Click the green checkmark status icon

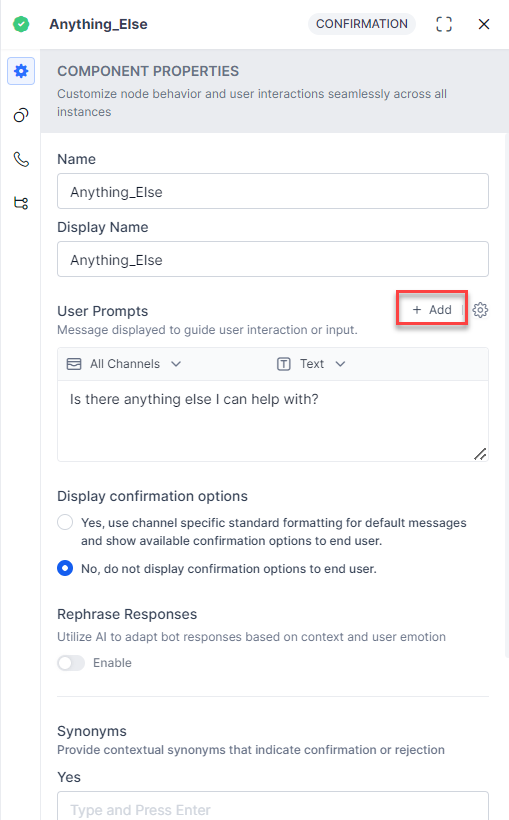coord(21,24)
